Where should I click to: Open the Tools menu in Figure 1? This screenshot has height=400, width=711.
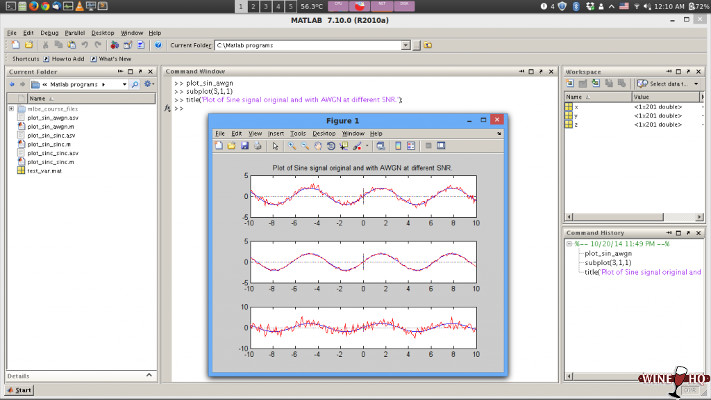(298, 133)
